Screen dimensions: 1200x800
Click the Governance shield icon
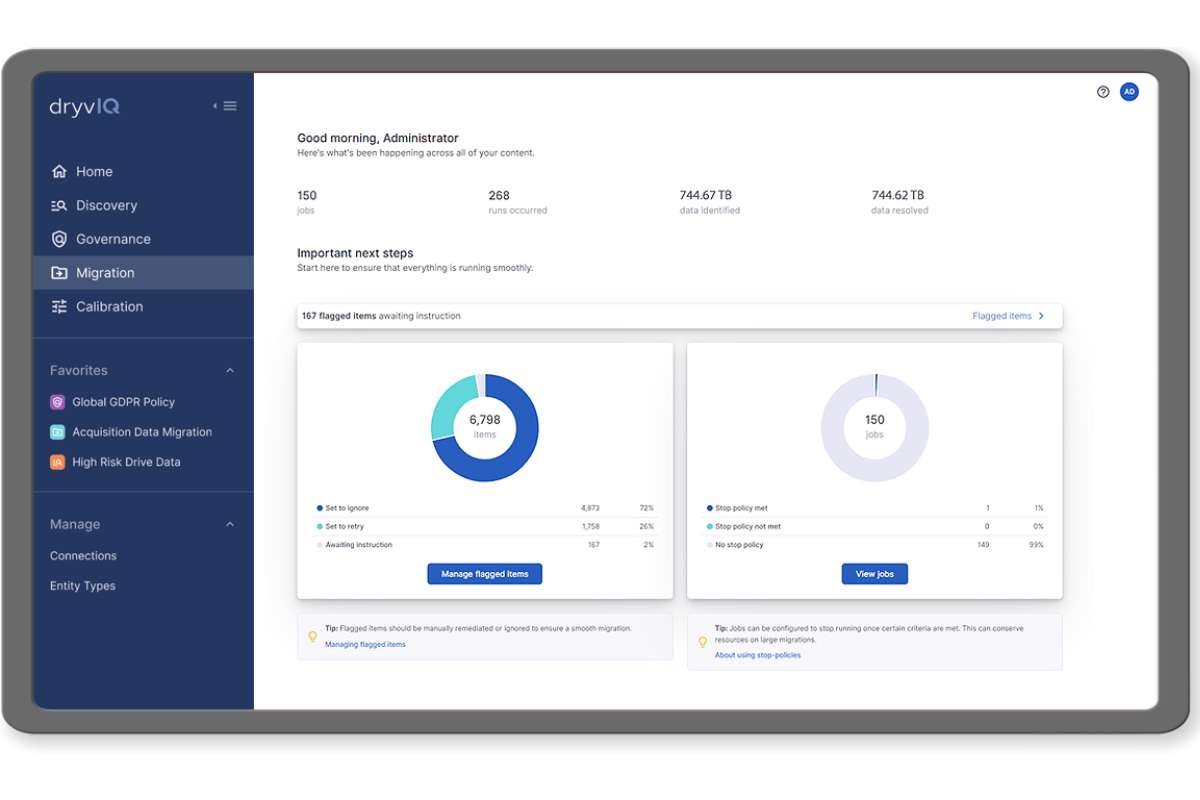tap(60, 239)
